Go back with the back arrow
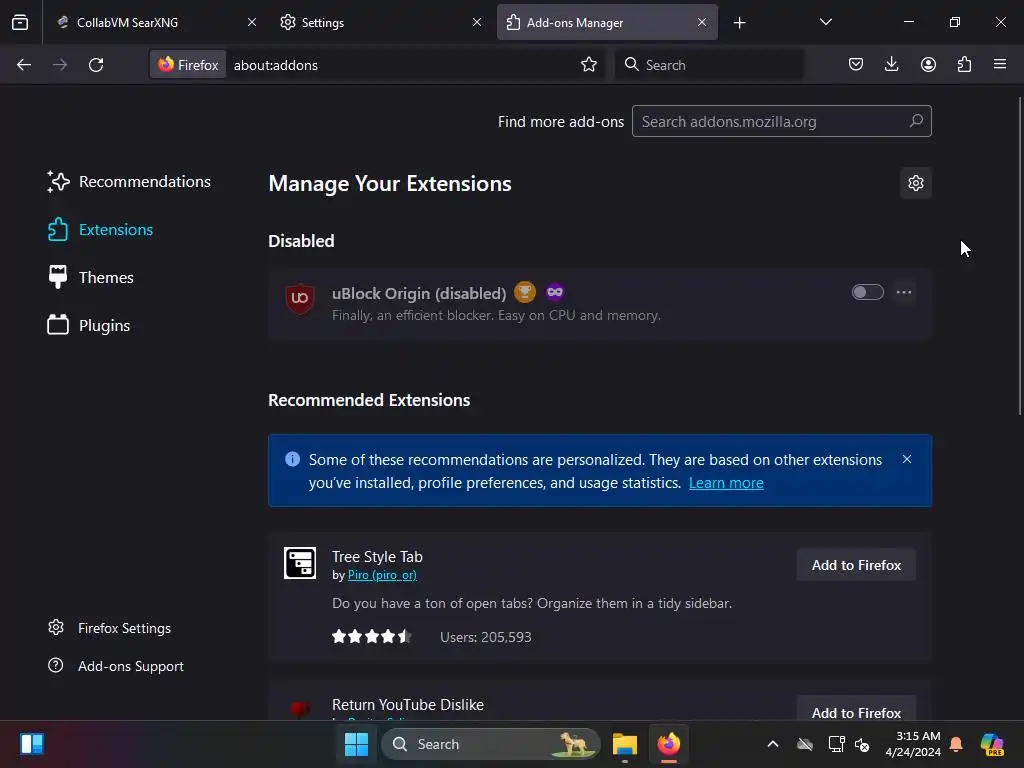This screenshot has width=1024, height=768. pyautogui.click(x=24, y=65)
